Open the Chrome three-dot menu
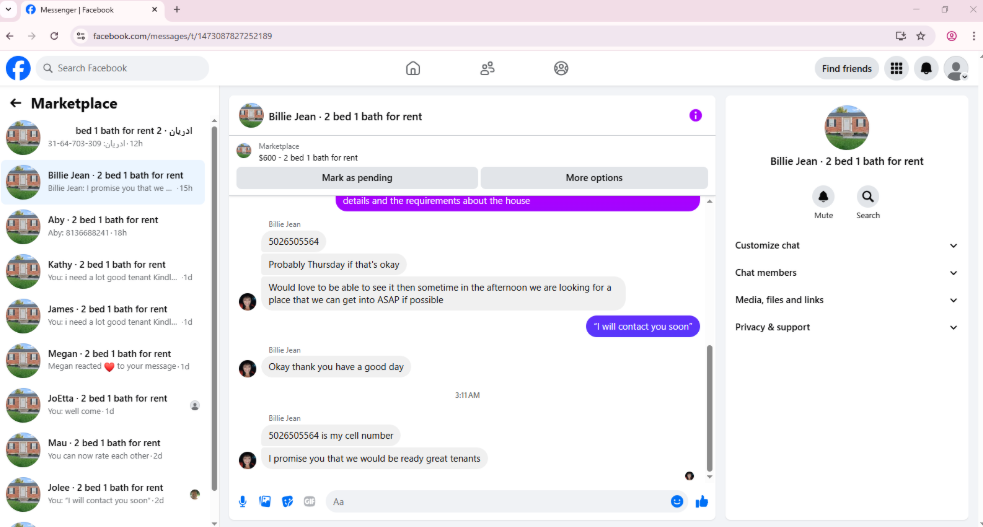This screenshot has width=983, height=527. [974, 36]
